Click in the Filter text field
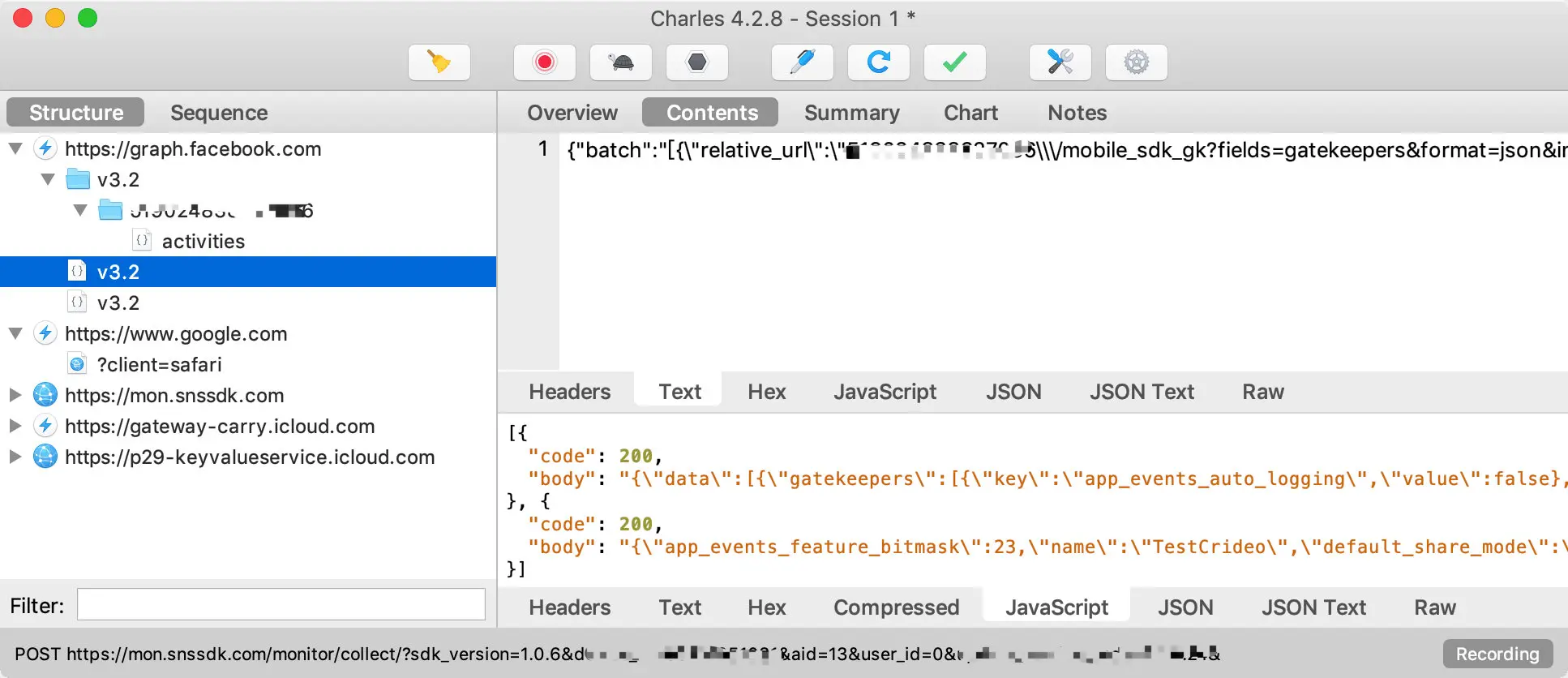The image size is (1568, 678). (x=281, y=604)
